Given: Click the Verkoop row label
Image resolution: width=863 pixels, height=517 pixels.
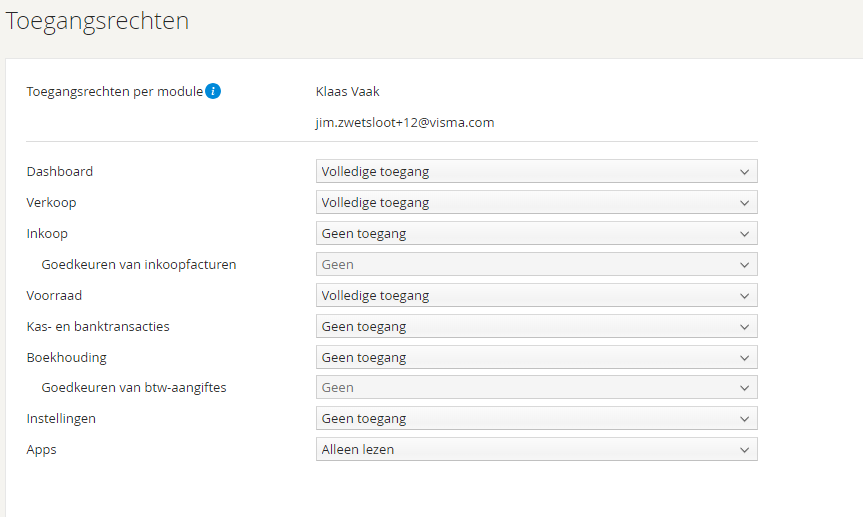Looking at the screenshot, I should click(51, 202).
